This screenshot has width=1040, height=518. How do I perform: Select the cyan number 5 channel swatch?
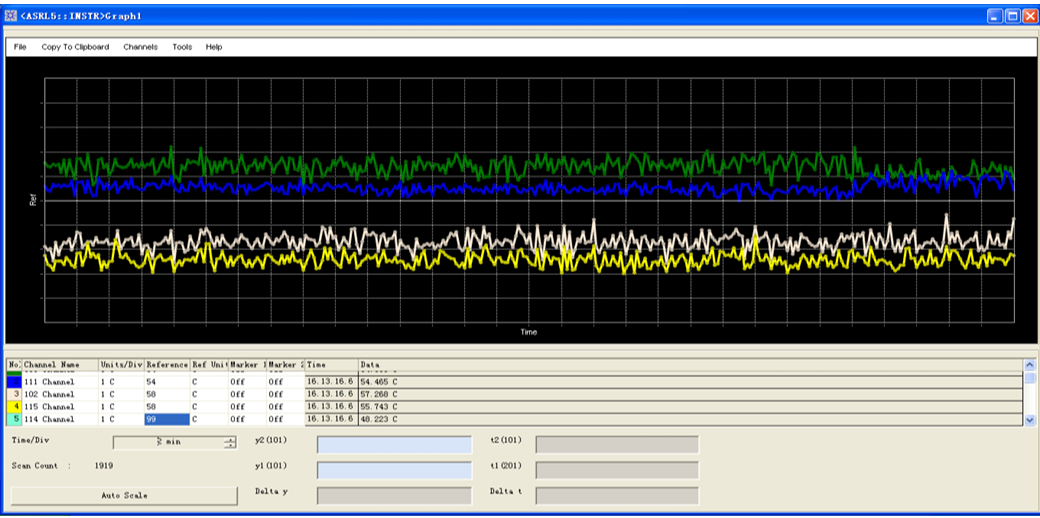pos(14,420)
